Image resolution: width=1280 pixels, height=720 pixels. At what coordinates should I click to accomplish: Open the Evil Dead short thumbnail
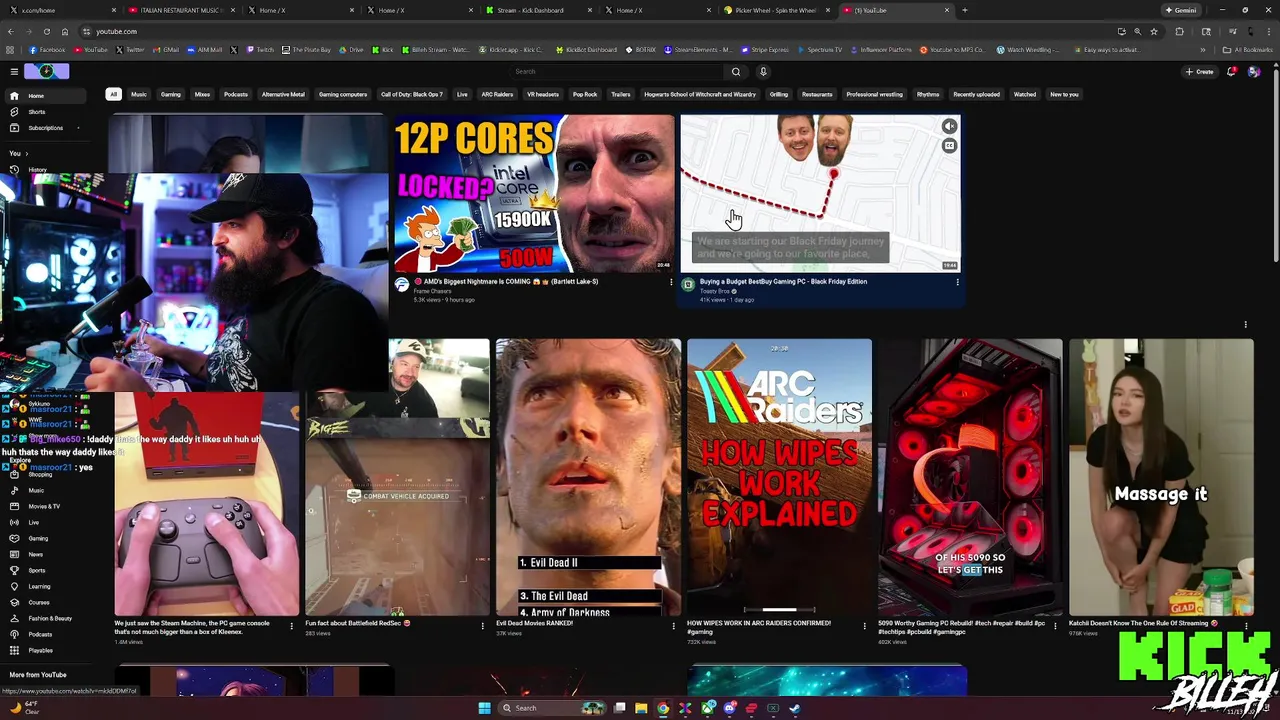coord(588,477)
